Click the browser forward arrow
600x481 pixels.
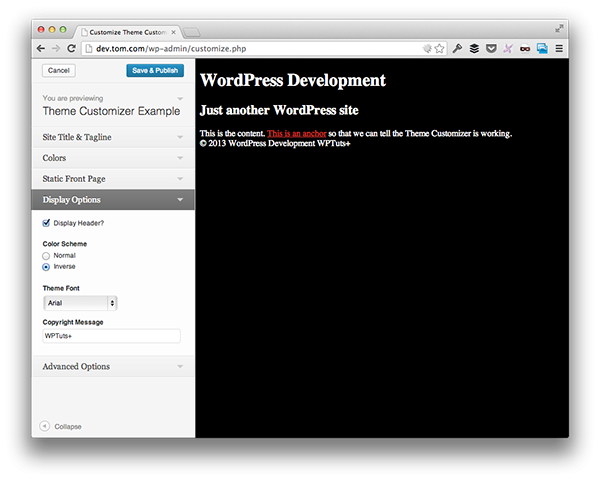point(56,49)
